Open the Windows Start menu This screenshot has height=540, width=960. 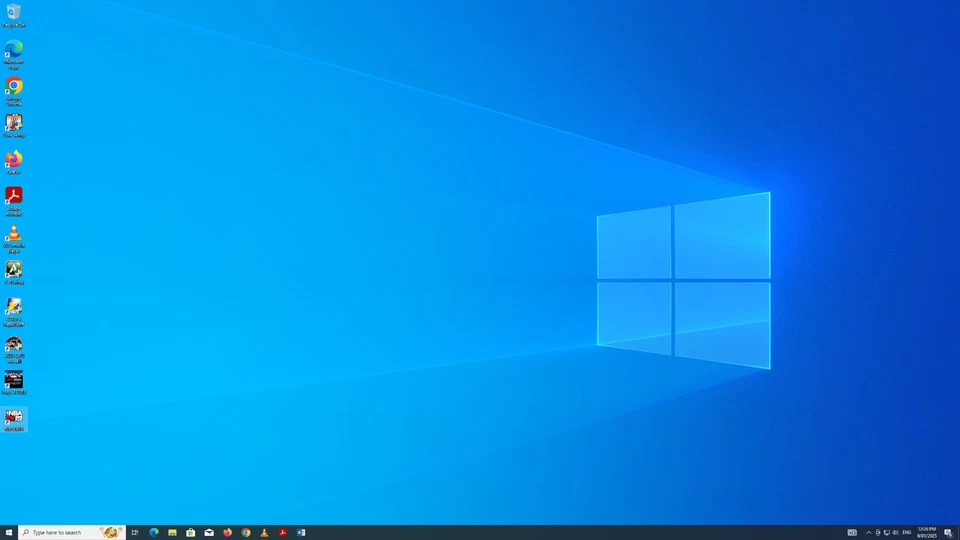click(9, 533)
